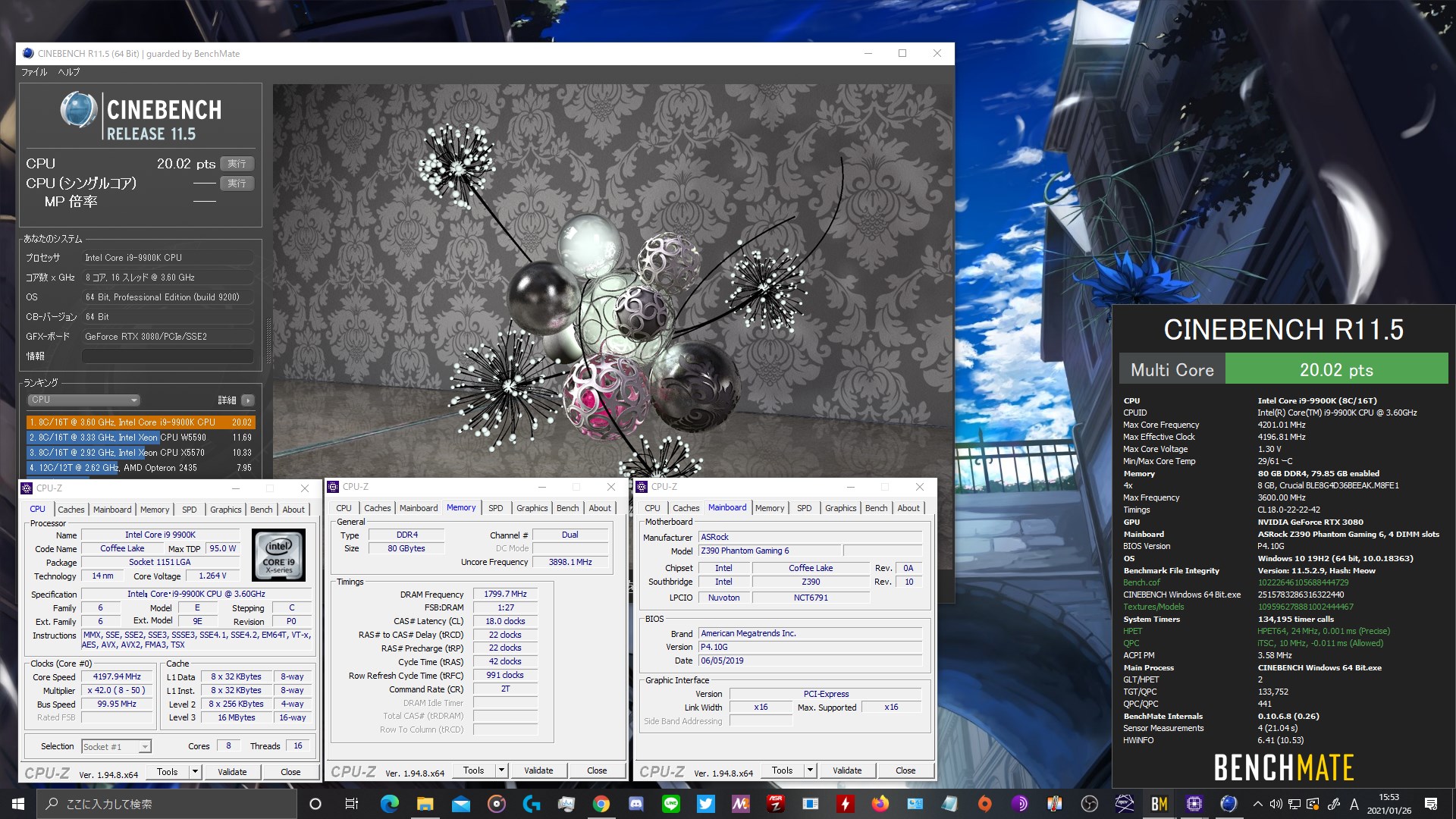Select the Xeon W5590 ranking row
1456x819 pixels.
click(x=140, y=438)
